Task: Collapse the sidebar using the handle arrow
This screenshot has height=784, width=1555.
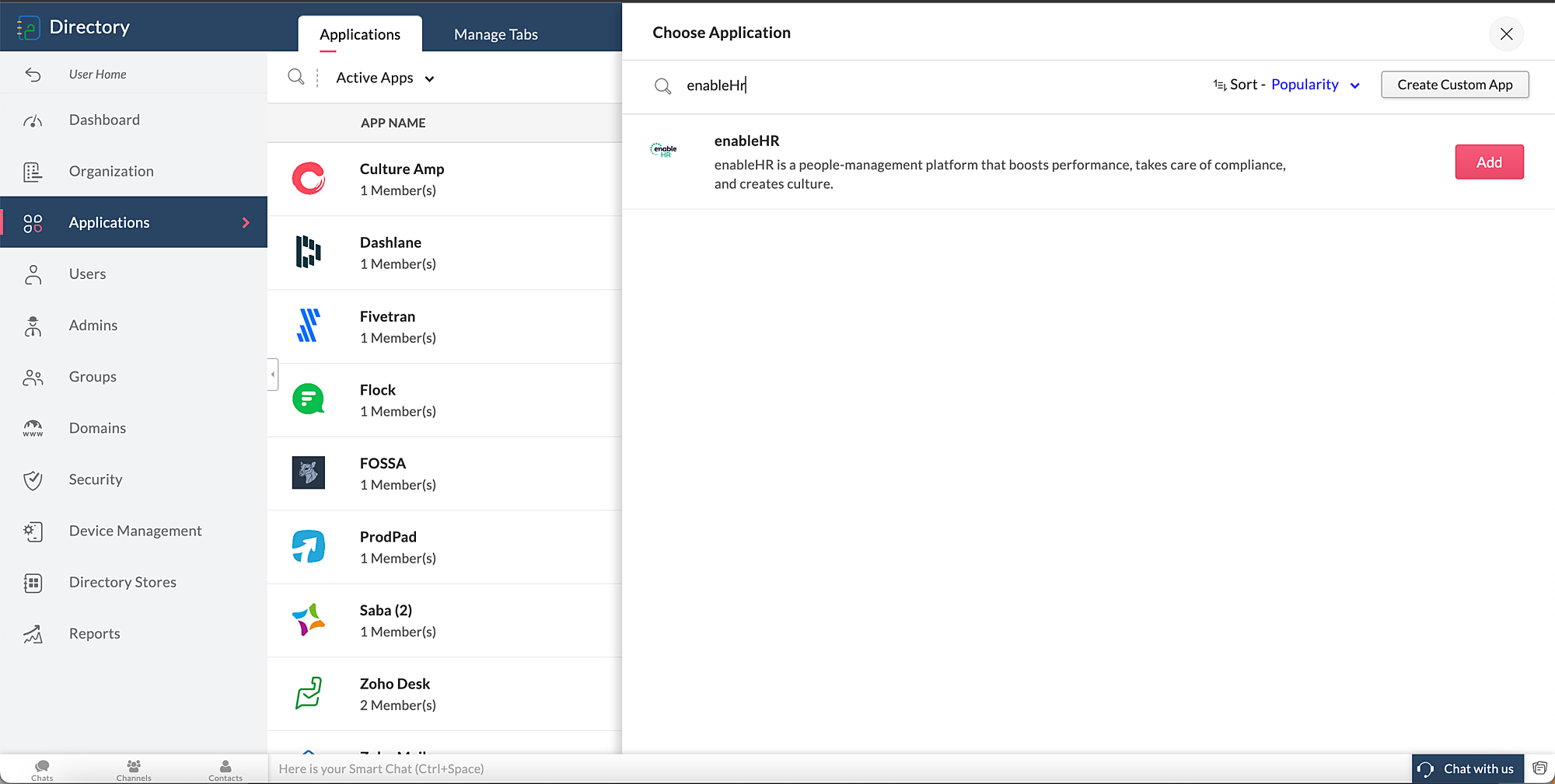Action: click(273, 375)
